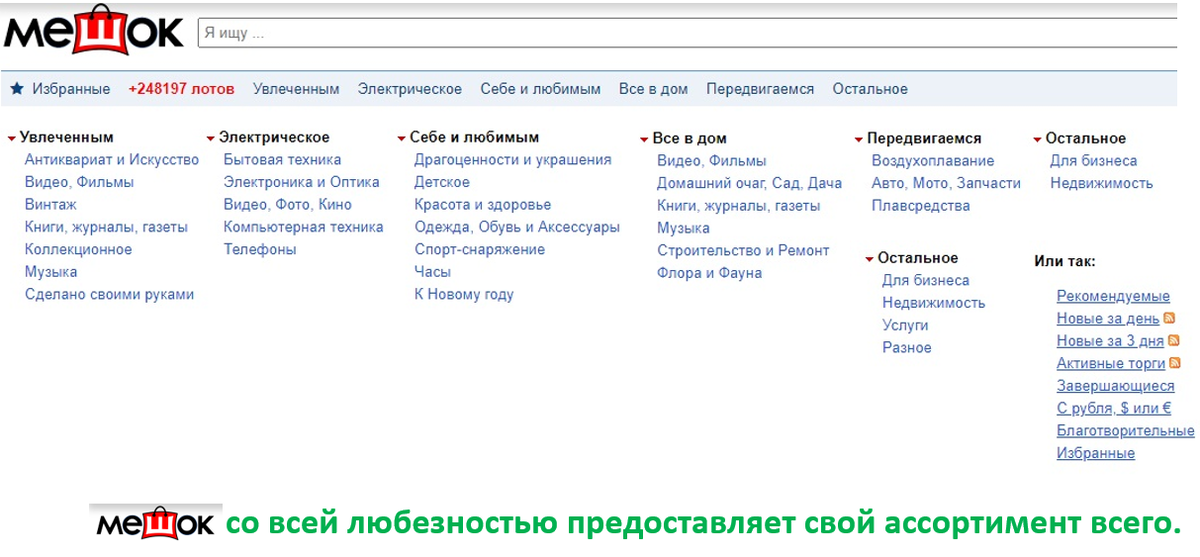Screen dimensions: 1200x557
Task: Open the Детское category
Action: click(x=442, y=182)
